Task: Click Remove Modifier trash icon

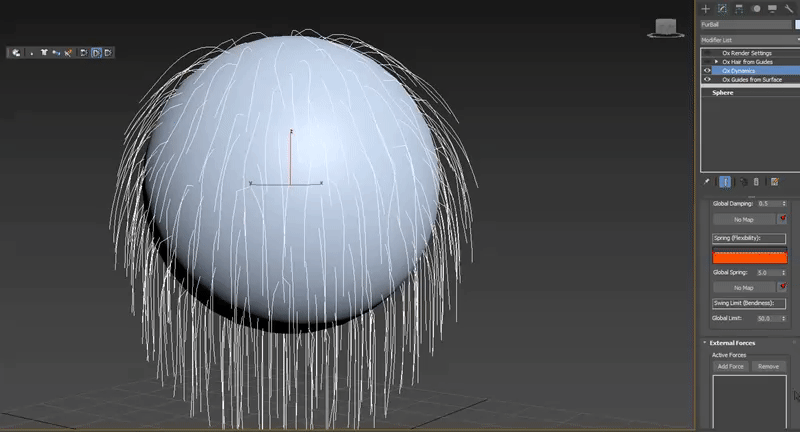Action: pos(756,182)
